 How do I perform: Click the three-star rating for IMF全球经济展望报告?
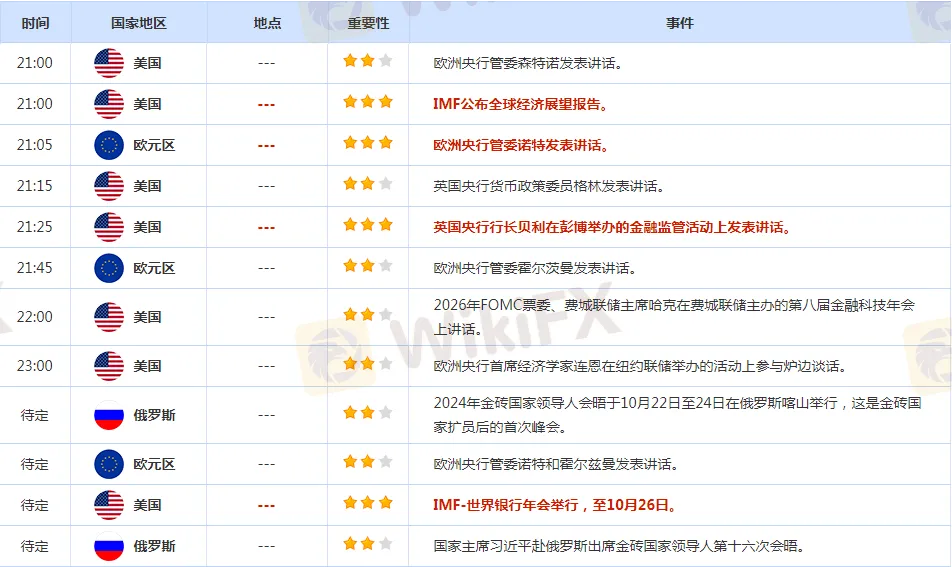(x=367, y=103)
